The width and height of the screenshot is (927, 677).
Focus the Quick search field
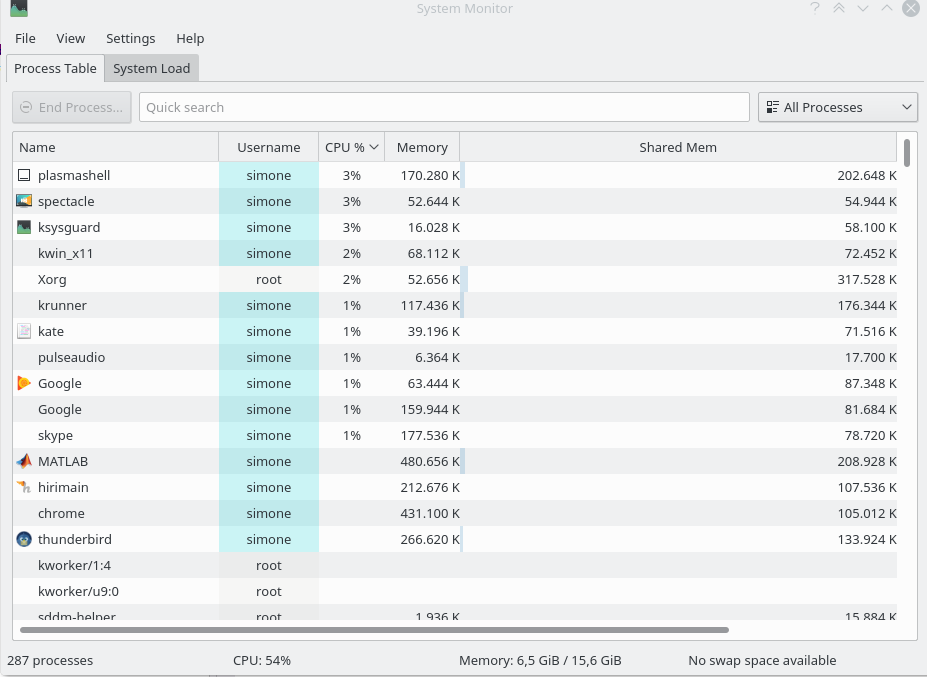pos(444,107)
